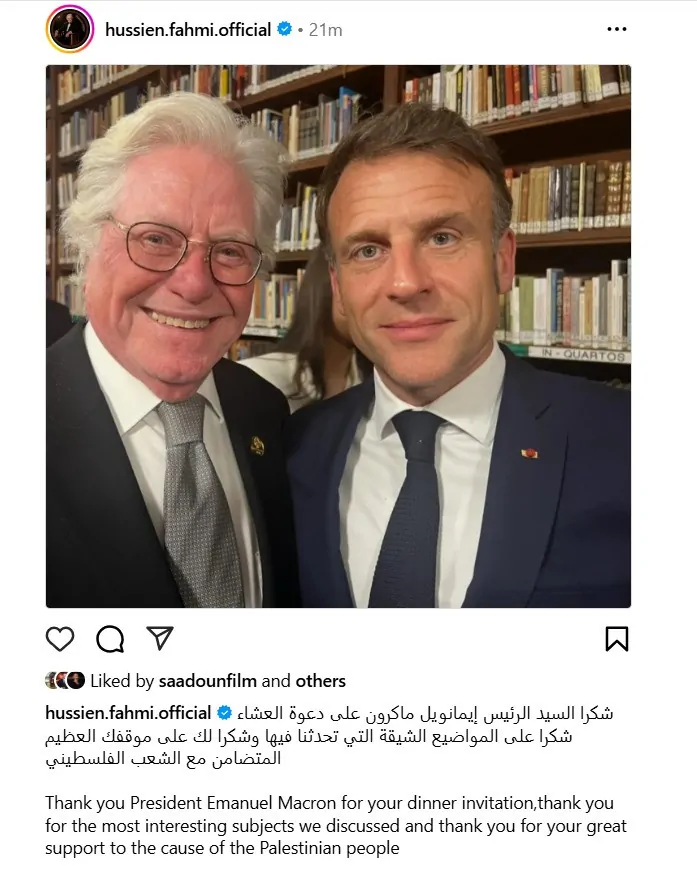Open comments with the speech bubble icon

pyautogui.click(x=110, y=639)
